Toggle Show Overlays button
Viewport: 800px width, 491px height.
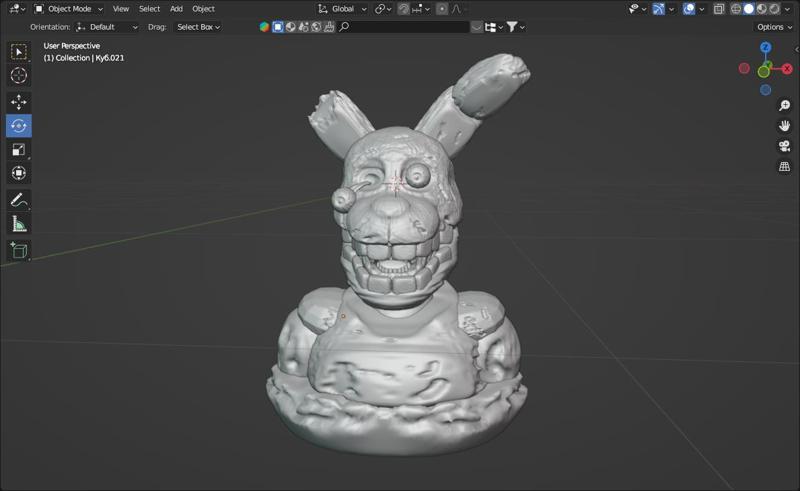click(689, 9)
